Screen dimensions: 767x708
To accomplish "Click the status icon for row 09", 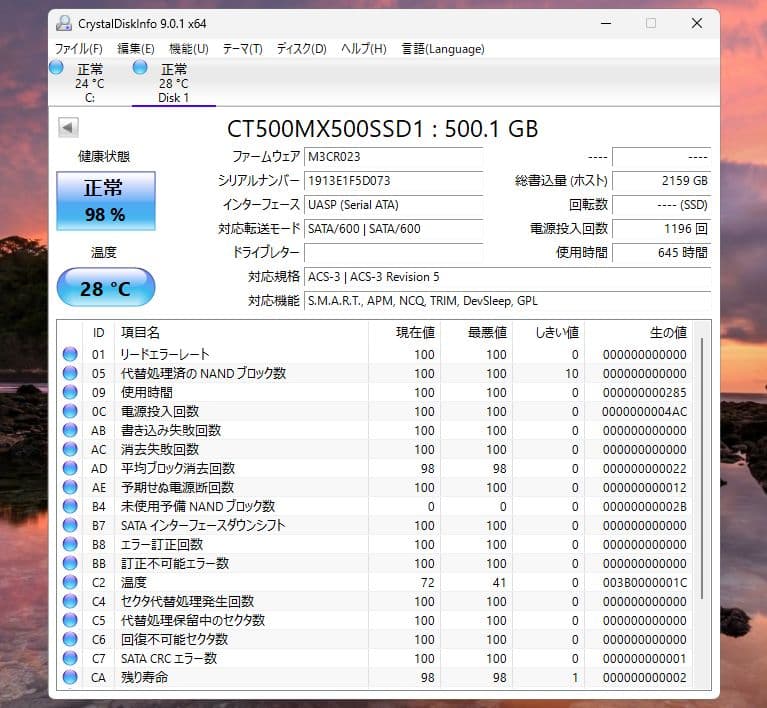I will (70, 392).
